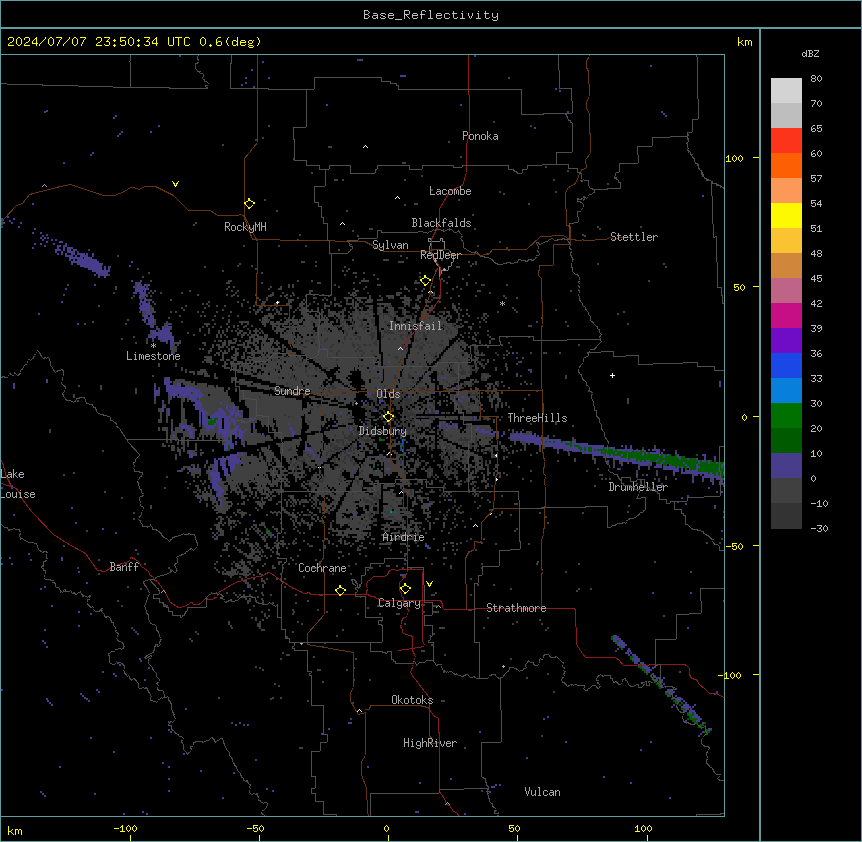Screen dimensions: 862x842
Task: Click the purple echo streak southeast of Strathmore
Action: pyautogui.click(x=660, y=683)
